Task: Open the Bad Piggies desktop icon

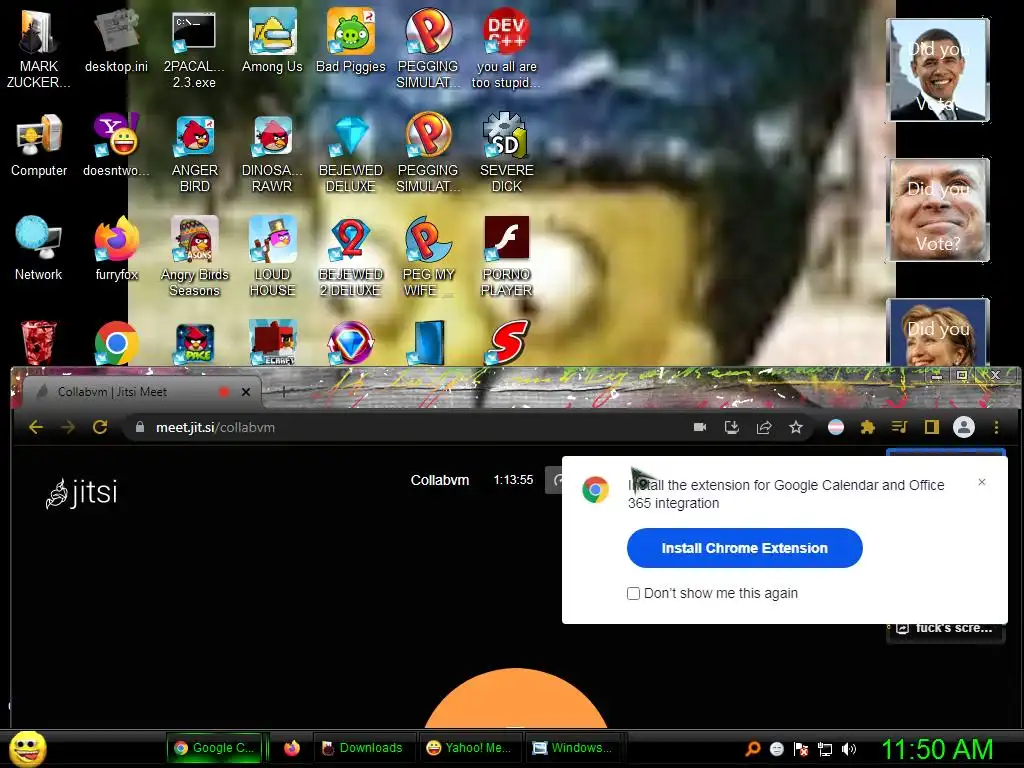Action: click(351, 41)
